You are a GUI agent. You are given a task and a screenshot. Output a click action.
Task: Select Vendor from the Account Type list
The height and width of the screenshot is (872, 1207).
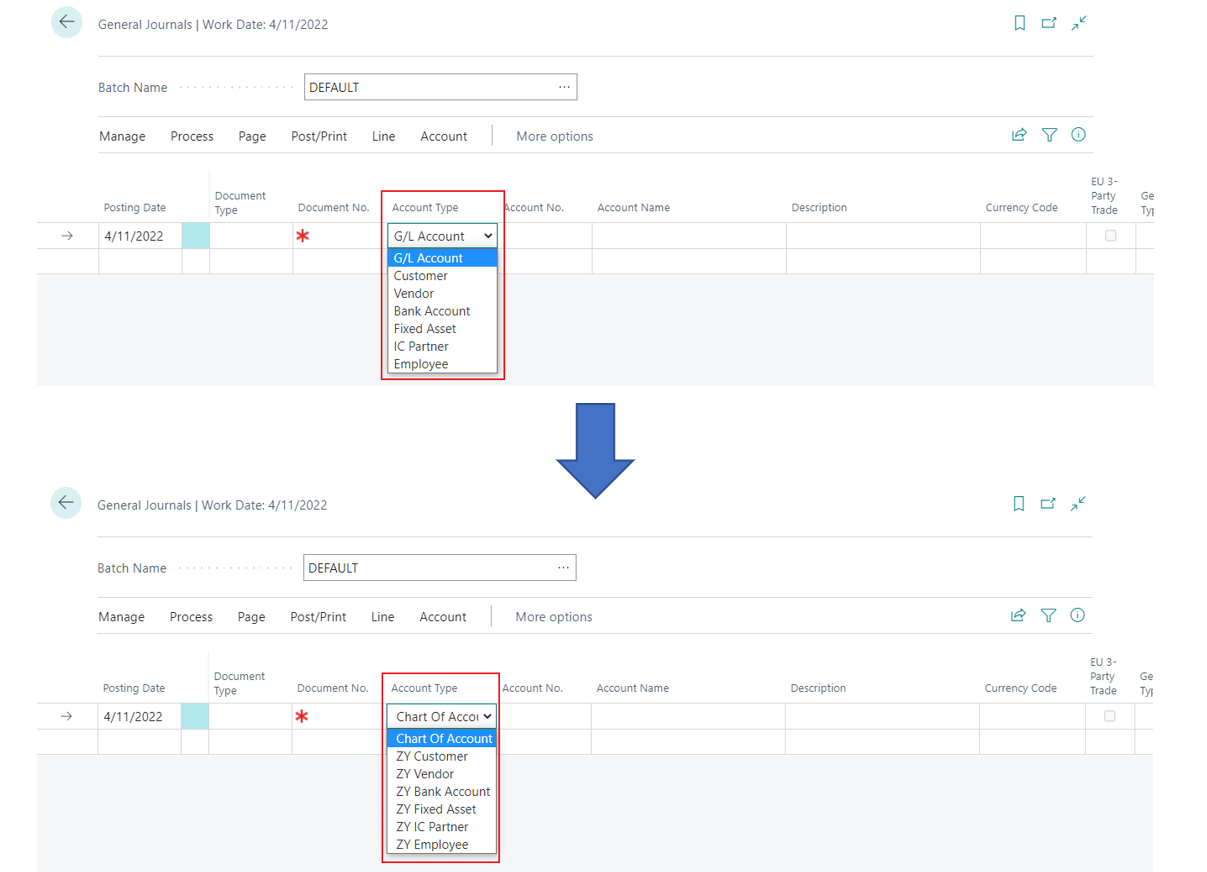point(442,293)
